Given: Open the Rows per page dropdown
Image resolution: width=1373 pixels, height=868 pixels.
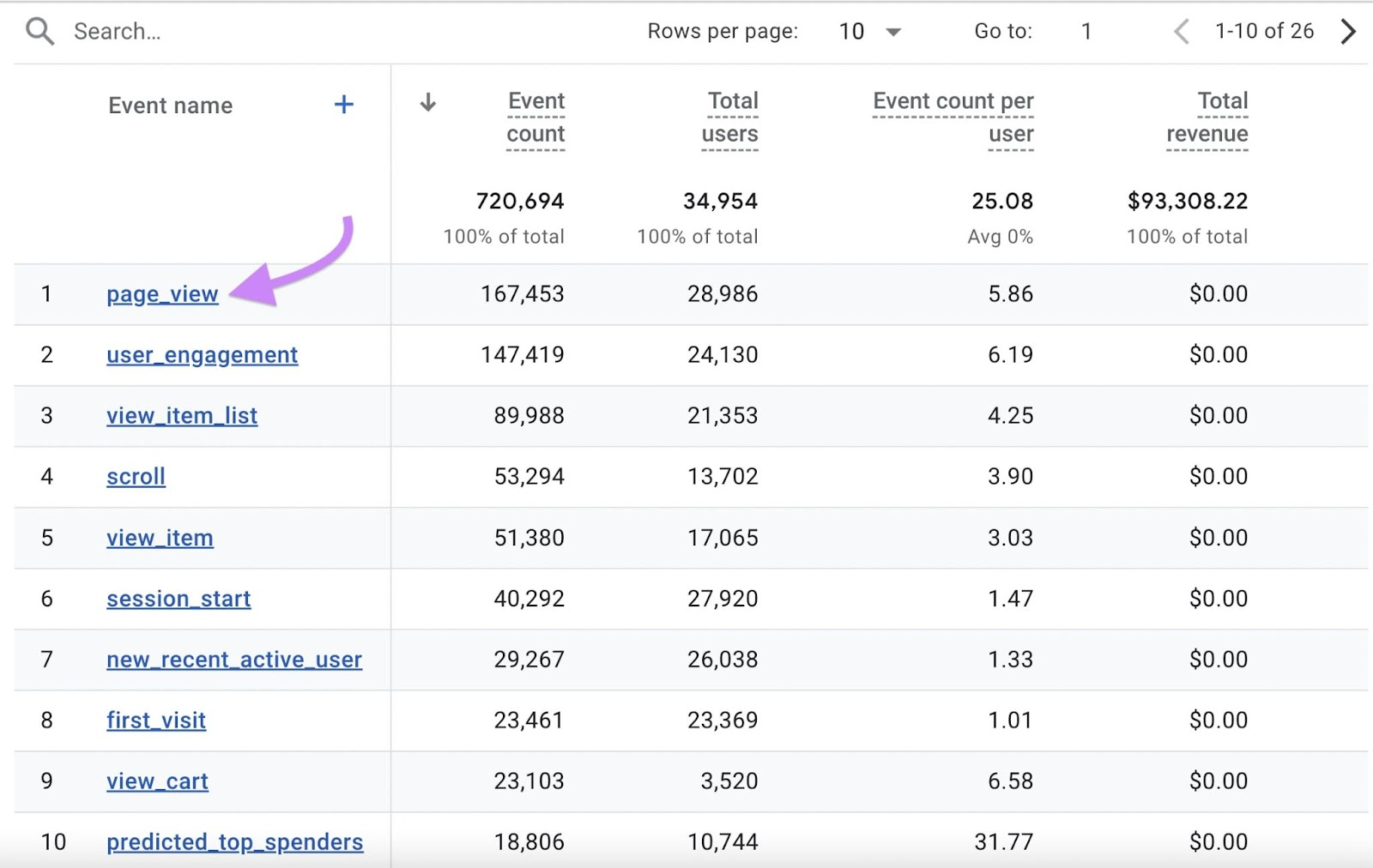Looking at the screenshot, I should tap(869, 32).
